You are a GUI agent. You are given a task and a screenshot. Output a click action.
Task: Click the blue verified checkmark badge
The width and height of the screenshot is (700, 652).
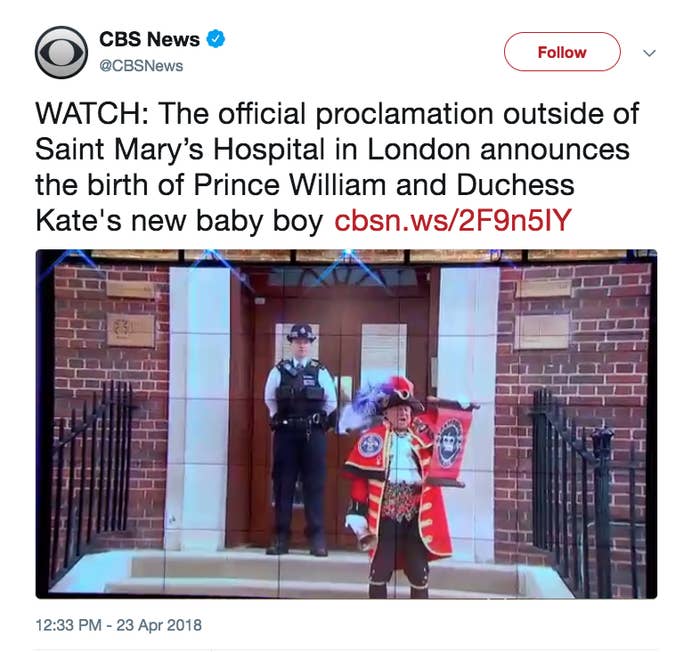point(215,39)
